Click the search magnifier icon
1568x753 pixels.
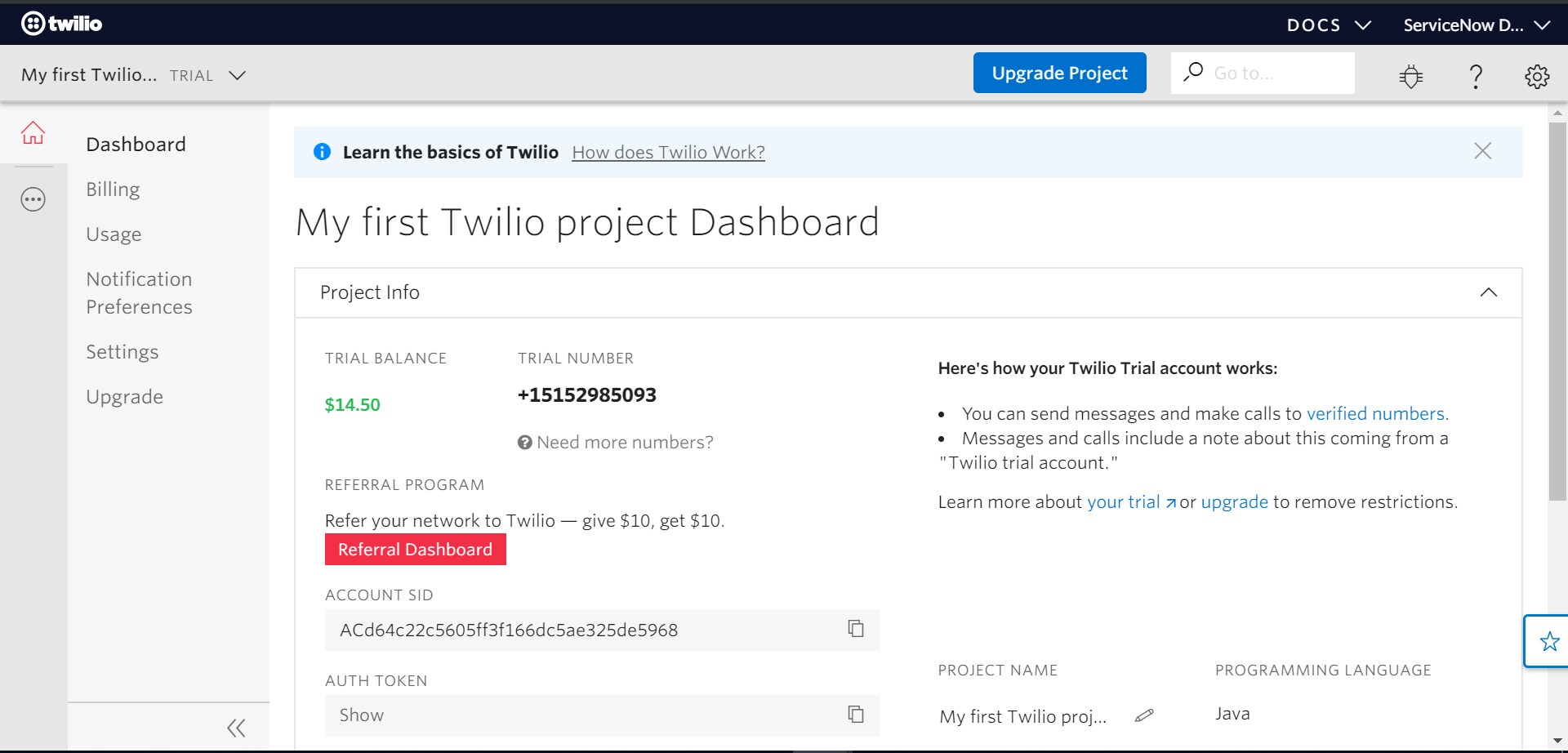tap(1193, 72)
